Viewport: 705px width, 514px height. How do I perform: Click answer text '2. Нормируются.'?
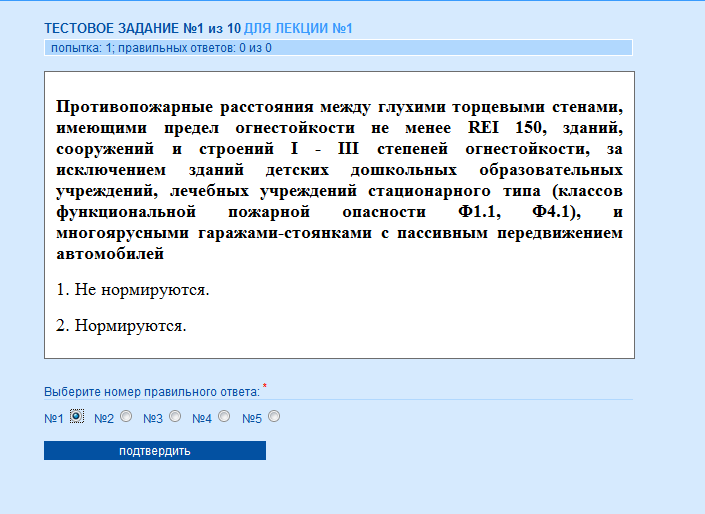(121, 325)
